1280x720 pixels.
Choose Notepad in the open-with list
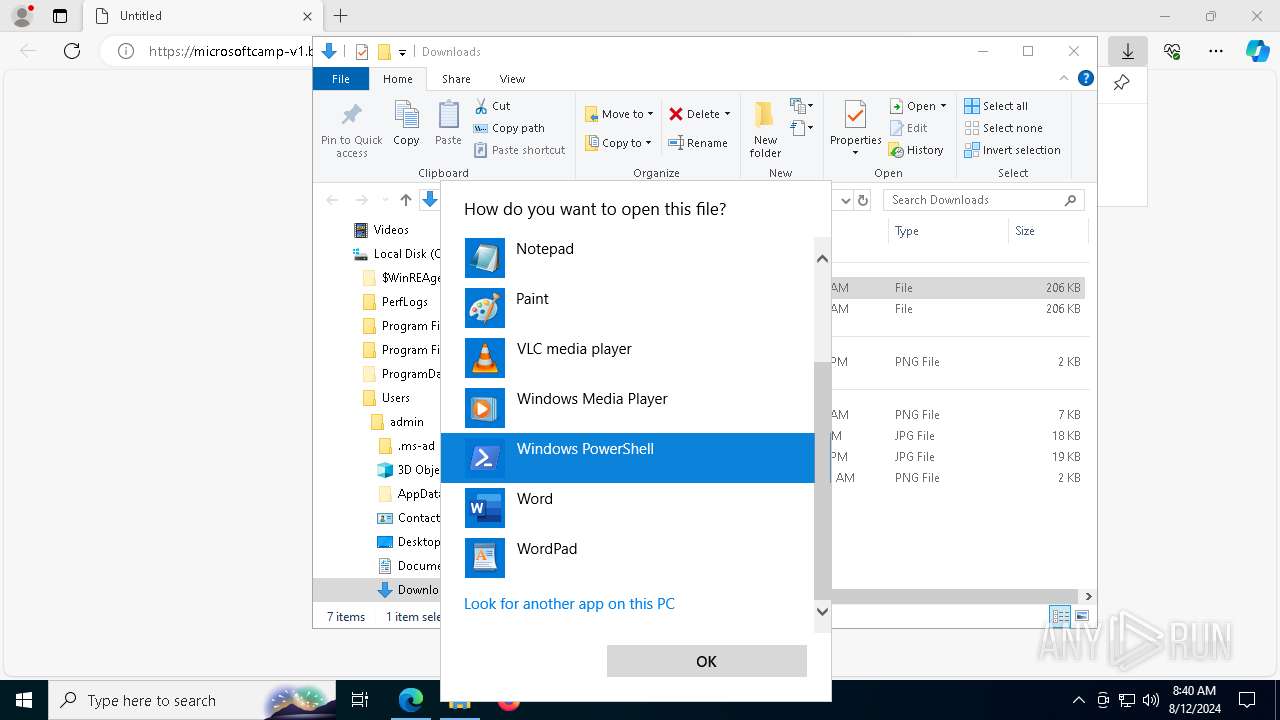click(x=627, y=258)
